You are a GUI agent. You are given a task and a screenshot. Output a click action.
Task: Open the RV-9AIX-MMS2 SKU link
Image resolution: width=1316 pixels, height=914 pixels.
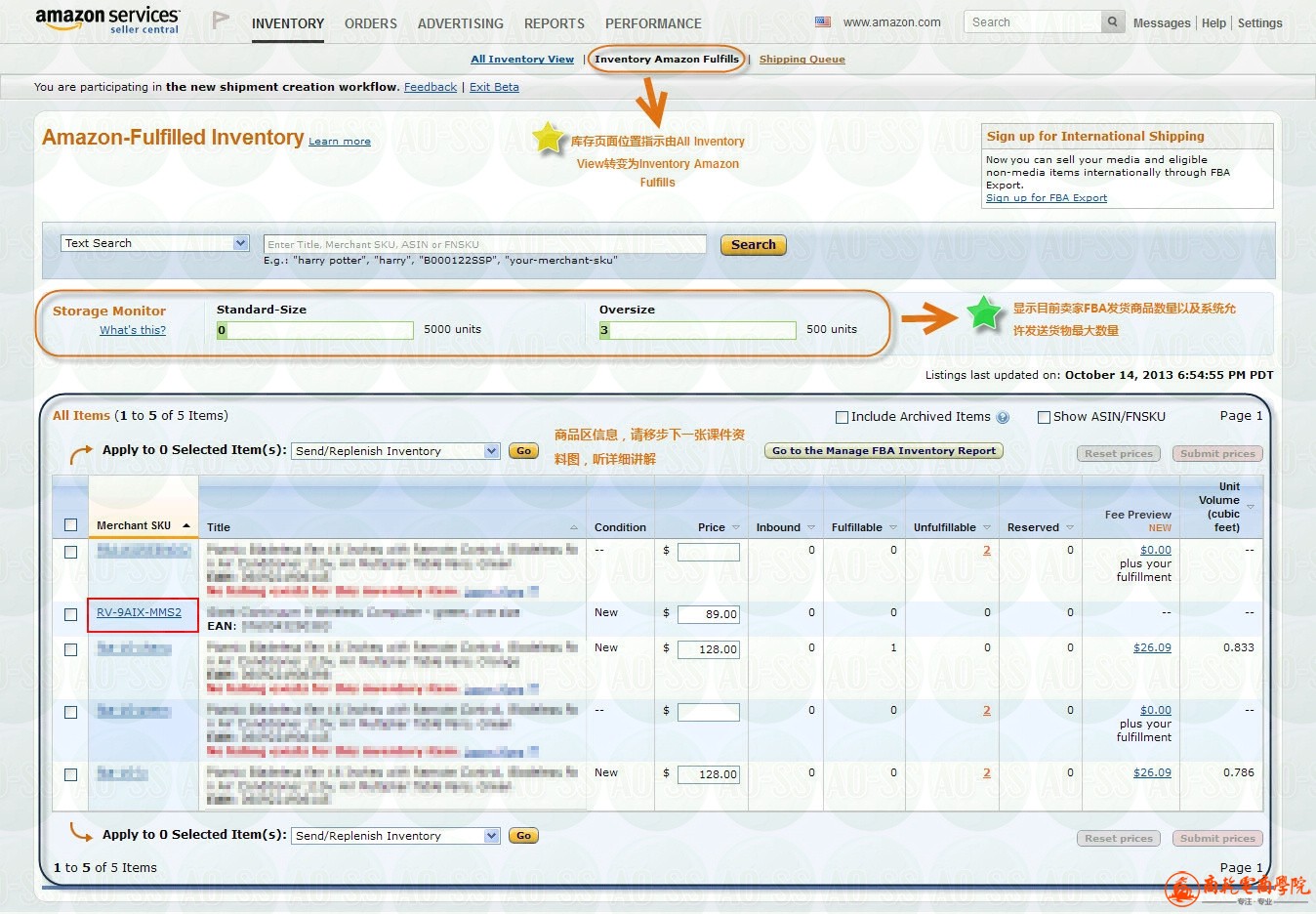click(x=139, y=613)
